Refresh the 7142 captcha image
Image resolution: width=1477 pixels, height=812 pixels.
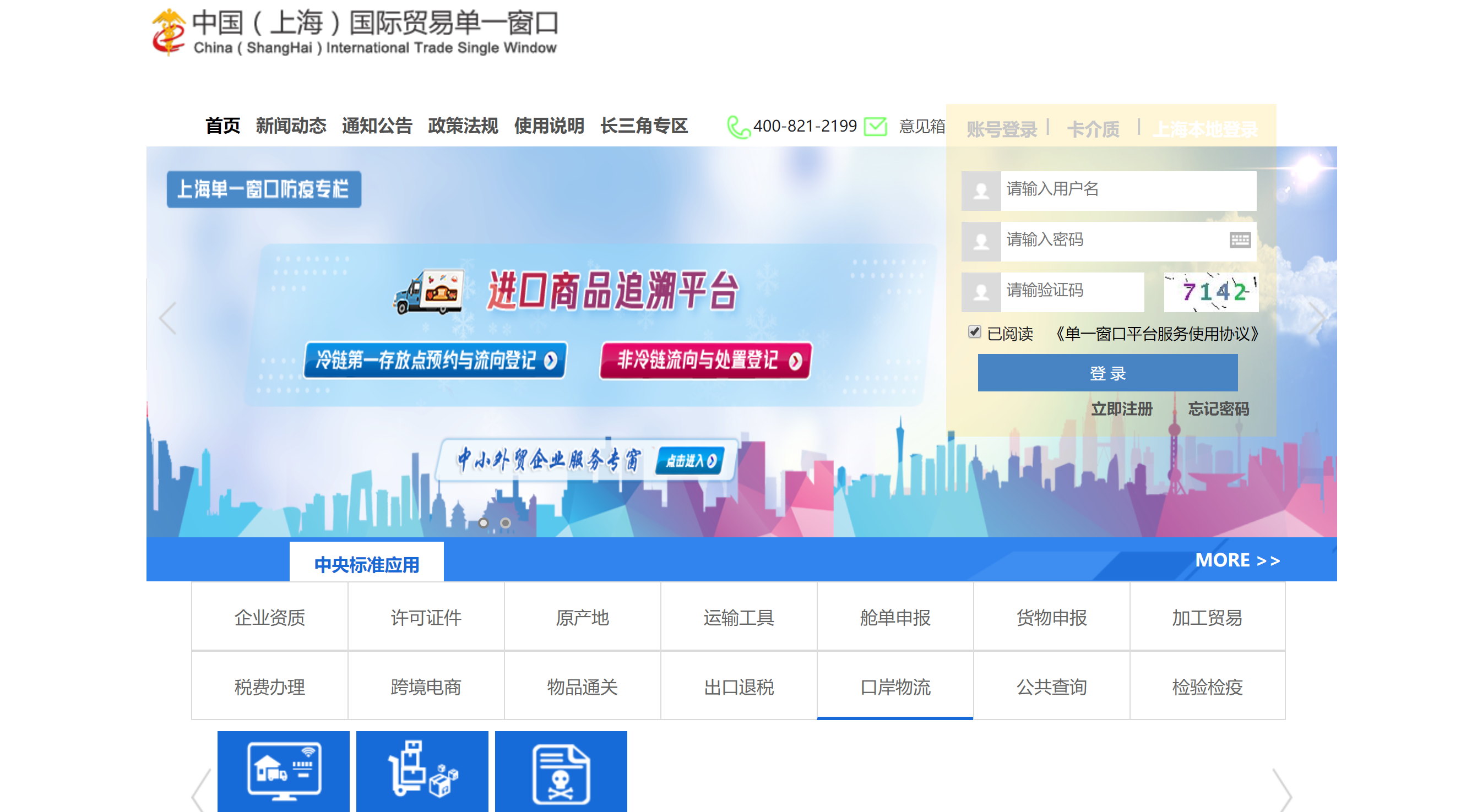pos(1211,292)
